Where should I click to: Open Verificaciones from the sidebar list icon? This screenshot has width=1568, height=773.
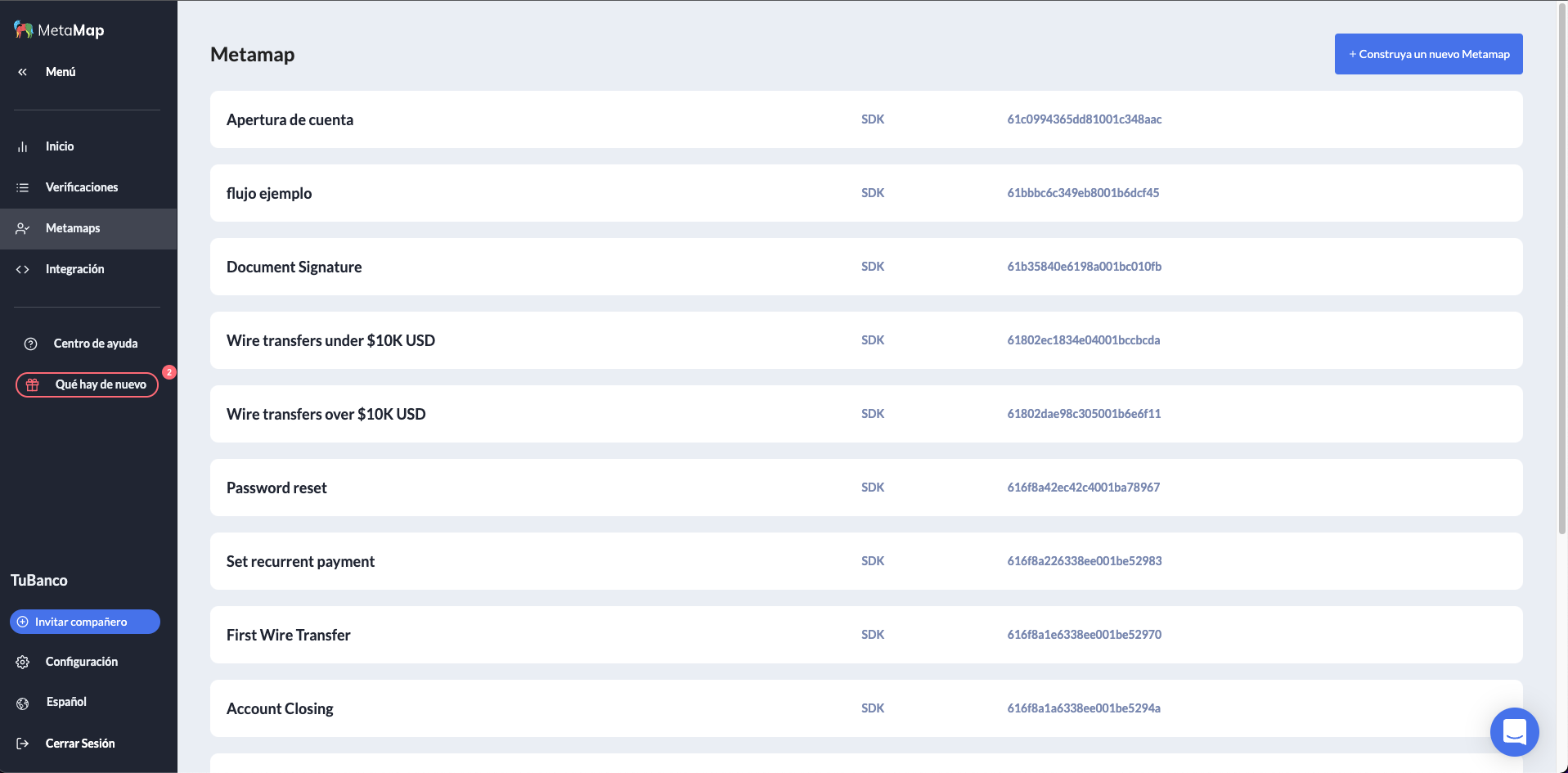(23, 187)
